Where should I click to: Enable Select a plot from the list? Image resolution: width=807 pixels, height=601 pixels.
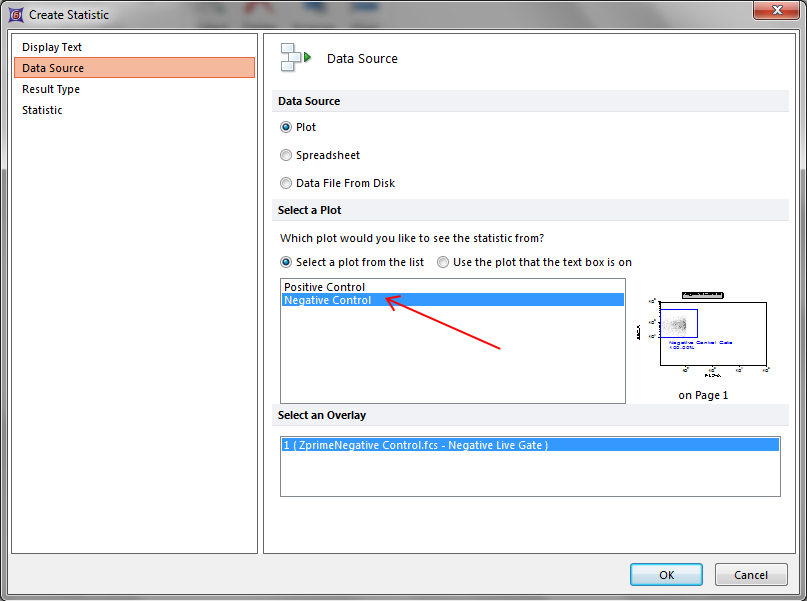tap(288, 262)
